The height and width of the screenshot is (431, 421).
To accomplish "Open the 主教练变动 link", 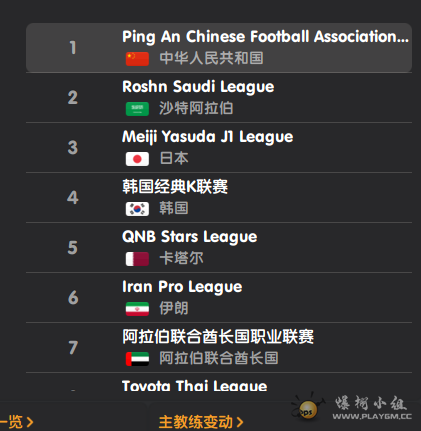I will [201, 422].
